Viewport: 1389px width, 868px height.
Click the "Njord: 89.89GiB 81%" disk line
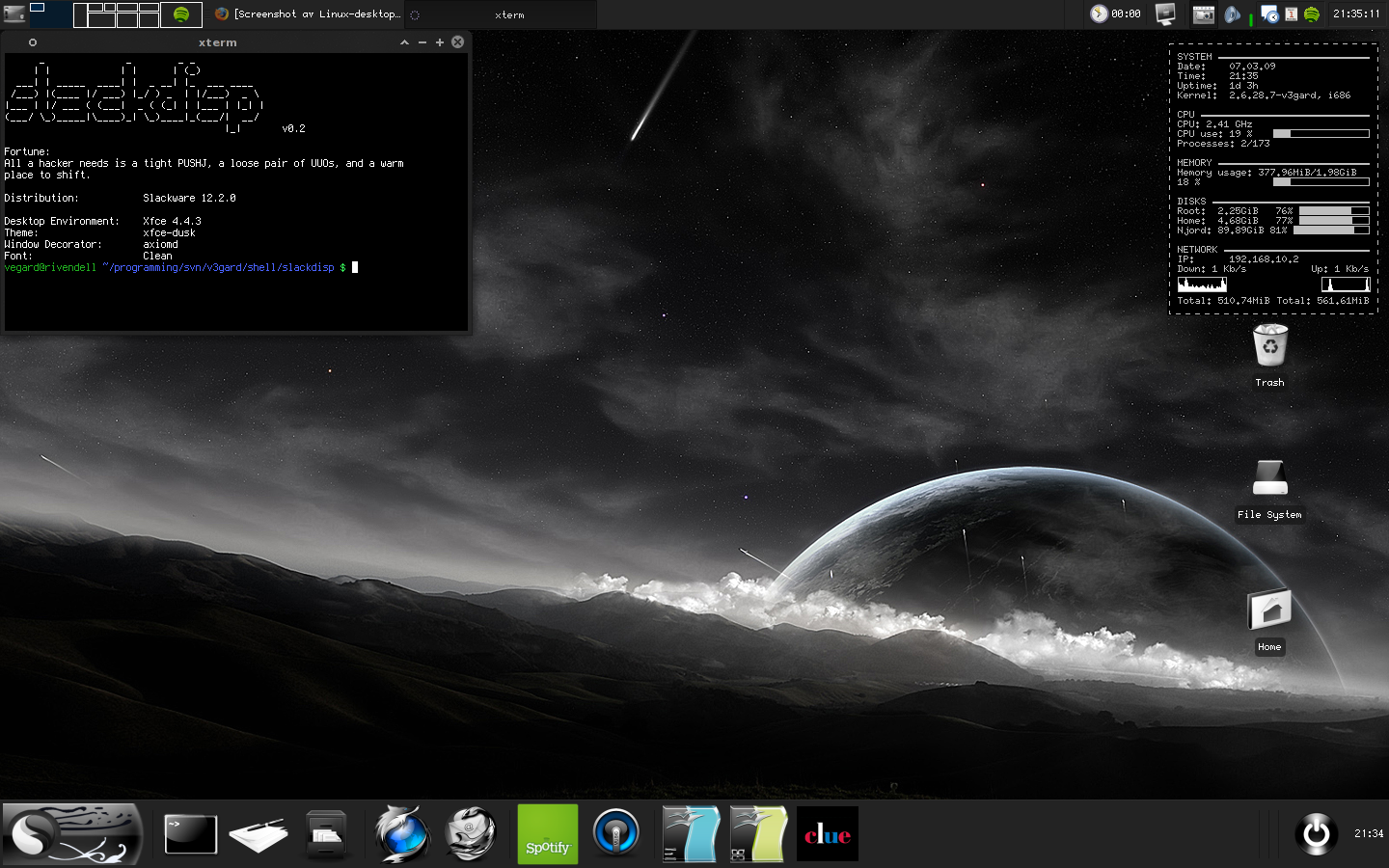point(1232,231)
